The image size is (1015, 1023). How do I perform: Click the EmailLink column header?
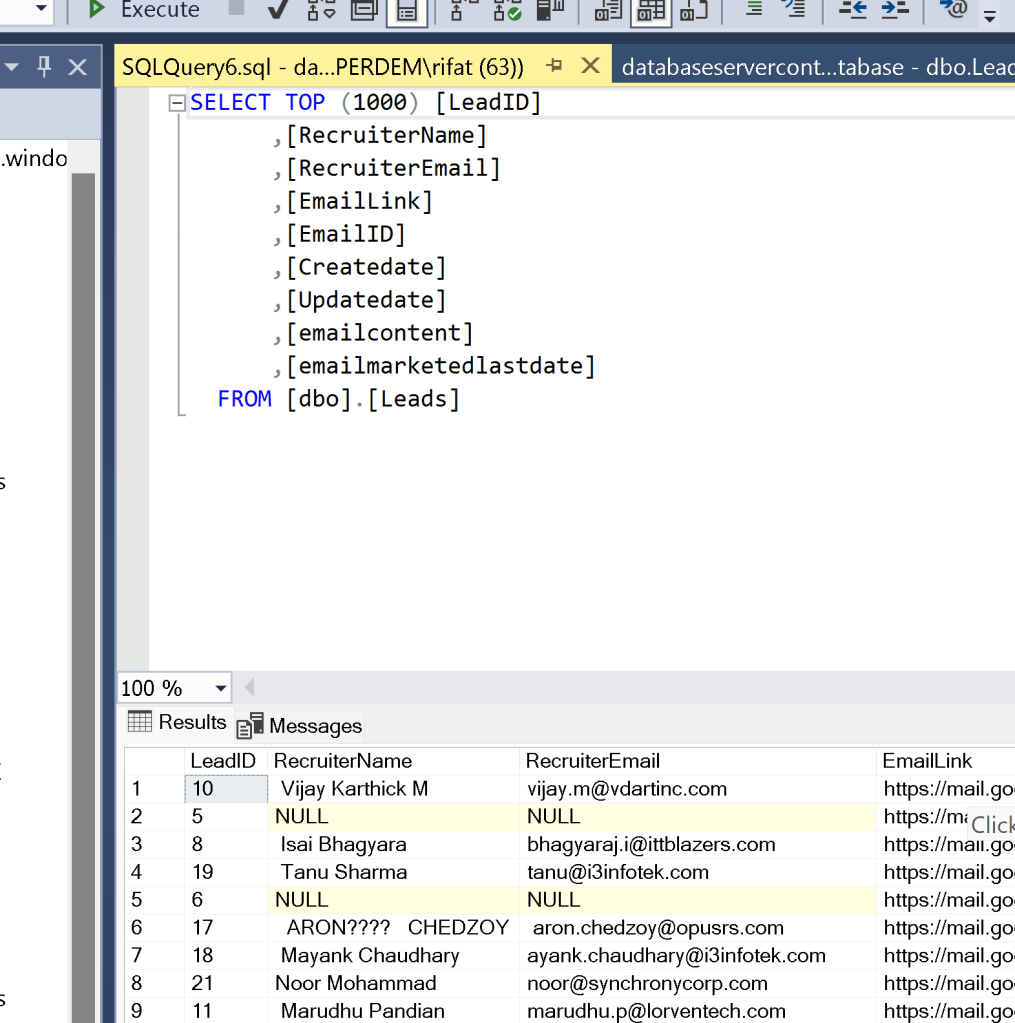[946, 761]
